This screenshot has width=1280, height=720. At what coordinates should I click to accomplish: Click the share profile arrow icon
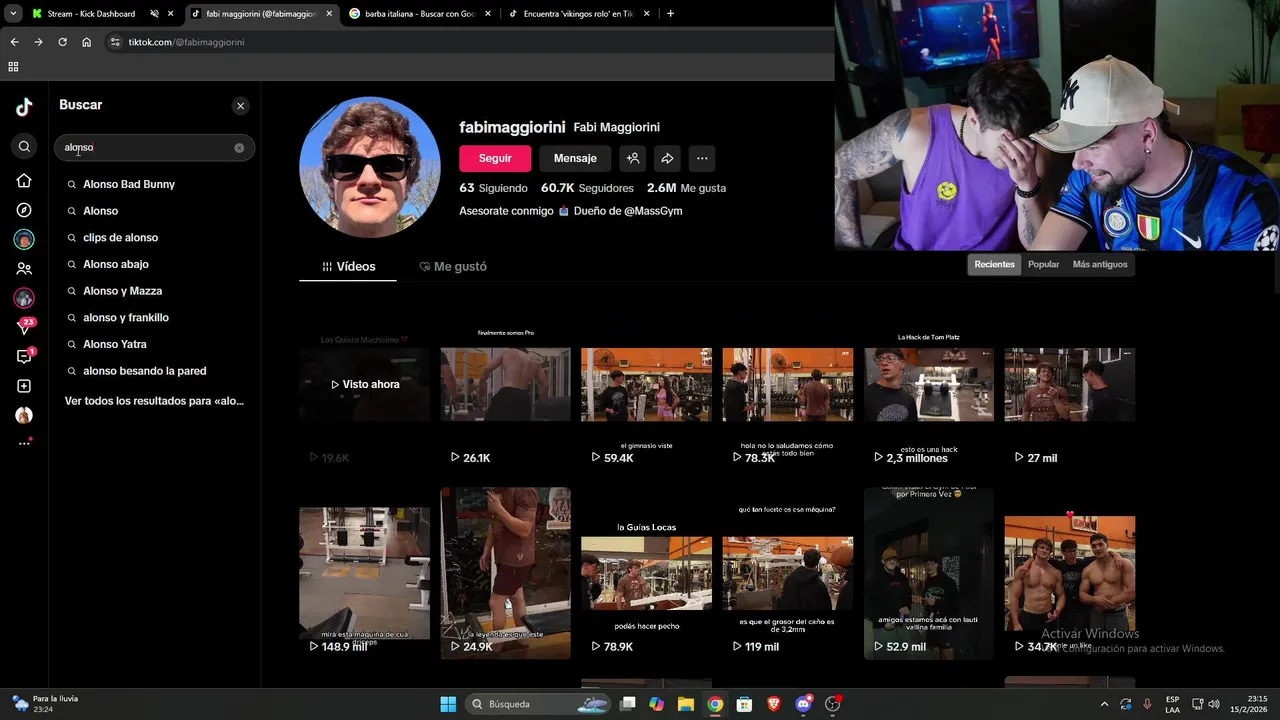[667, 158]
